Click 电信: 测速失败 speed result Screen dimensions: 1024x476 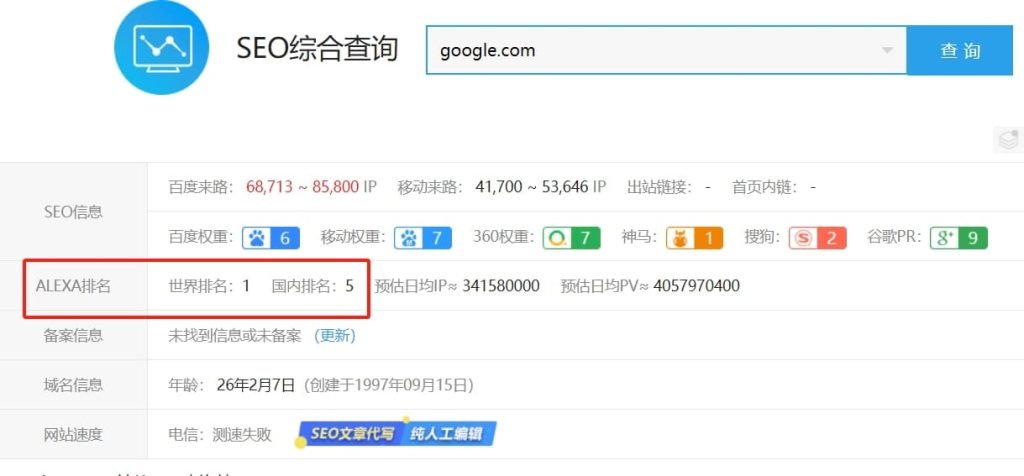click(220, 434)
